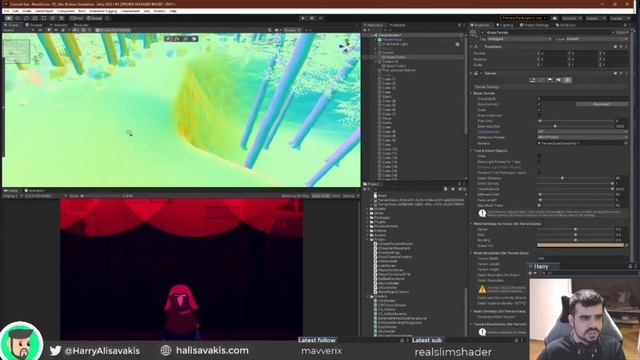Select the Move tool in Unity toolbar
This screenshot has height=360, width=640.
pyautogui.click(x=18, y=18)
